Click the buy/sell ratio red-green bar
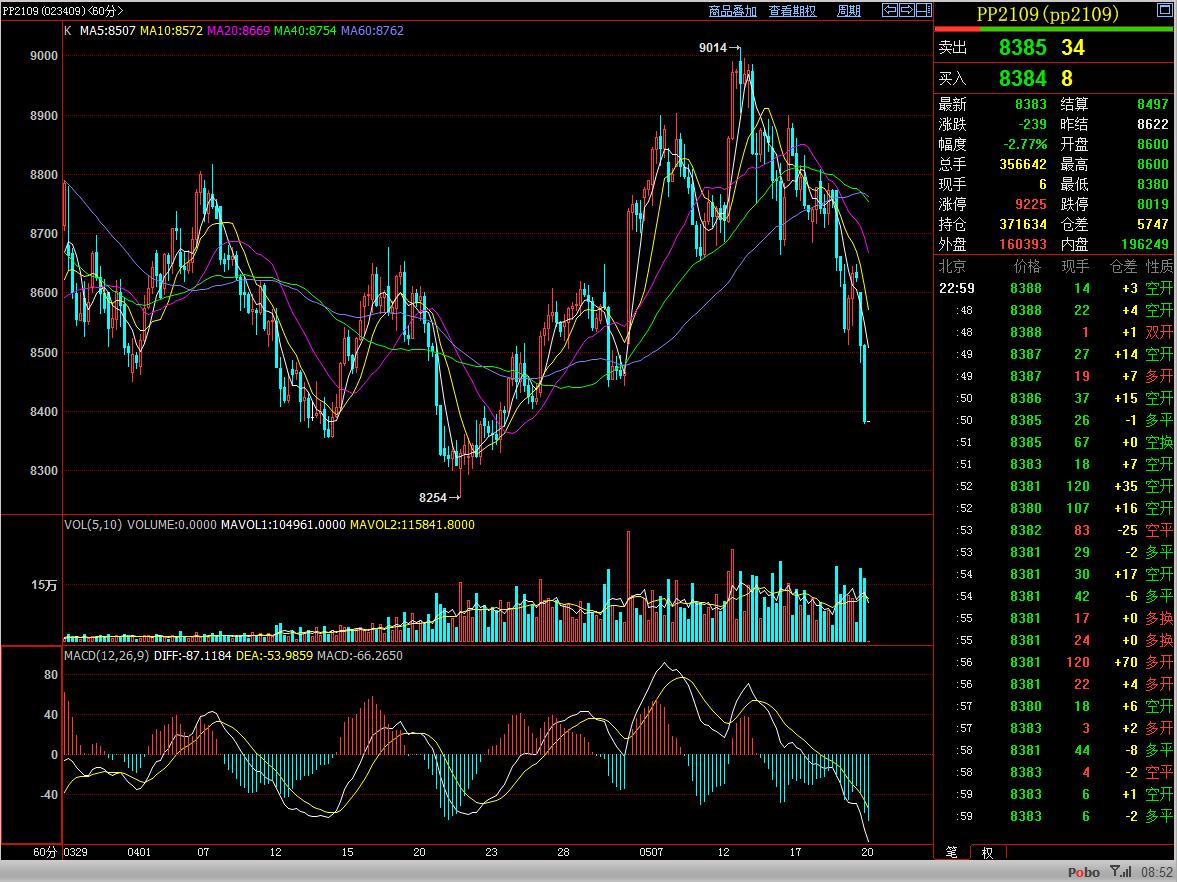Viewport: 1177px width, 882px height. tap(1054, 29)
